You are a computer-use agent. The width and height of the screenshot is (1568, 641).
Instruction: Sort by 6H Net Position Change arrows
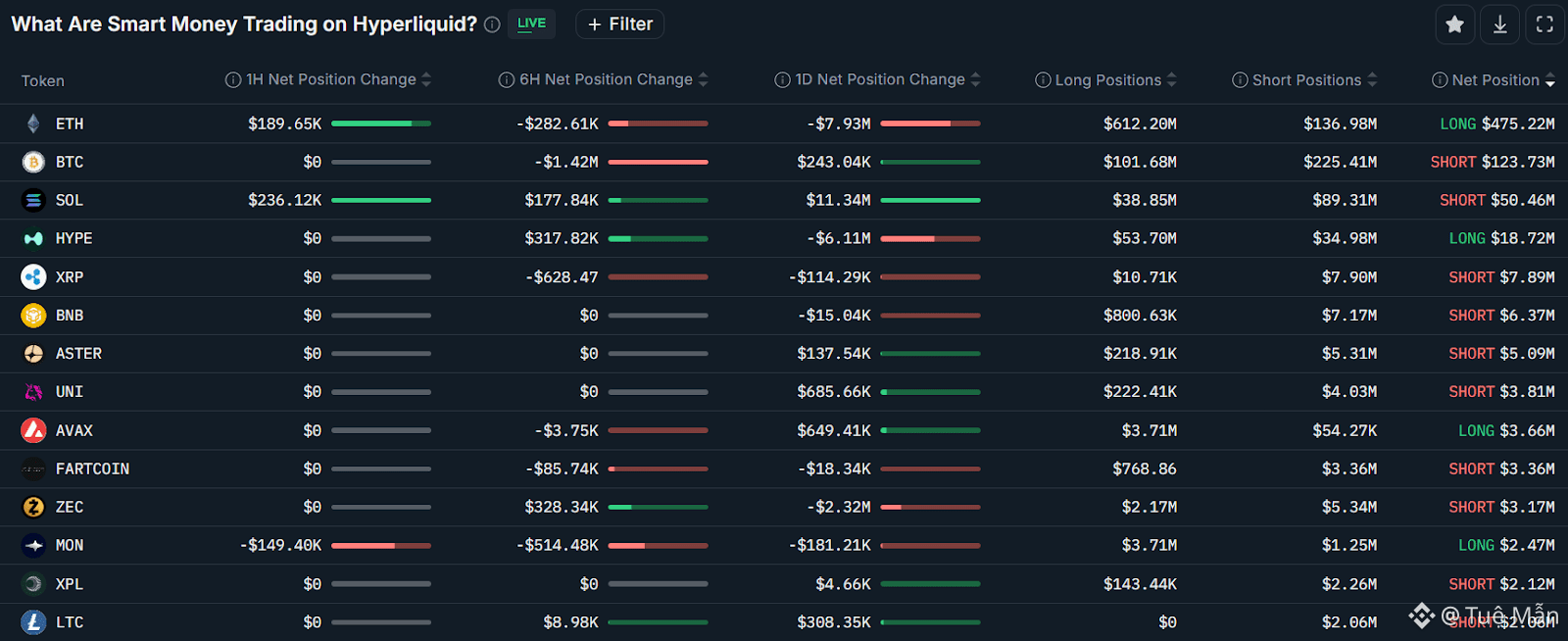tap(704, 79)
